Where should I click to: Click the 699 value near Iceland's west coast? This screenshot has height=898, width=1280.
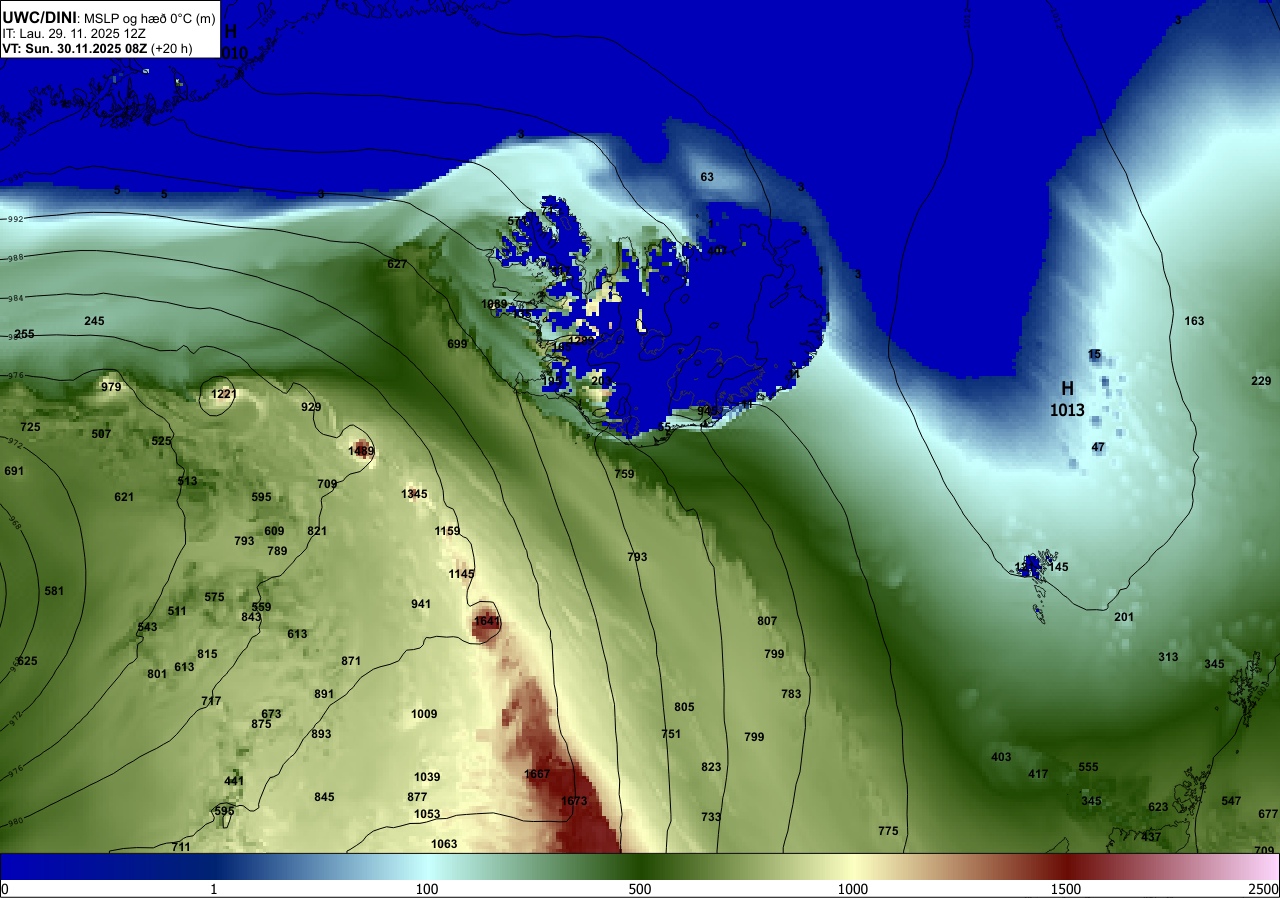(457, 344)
